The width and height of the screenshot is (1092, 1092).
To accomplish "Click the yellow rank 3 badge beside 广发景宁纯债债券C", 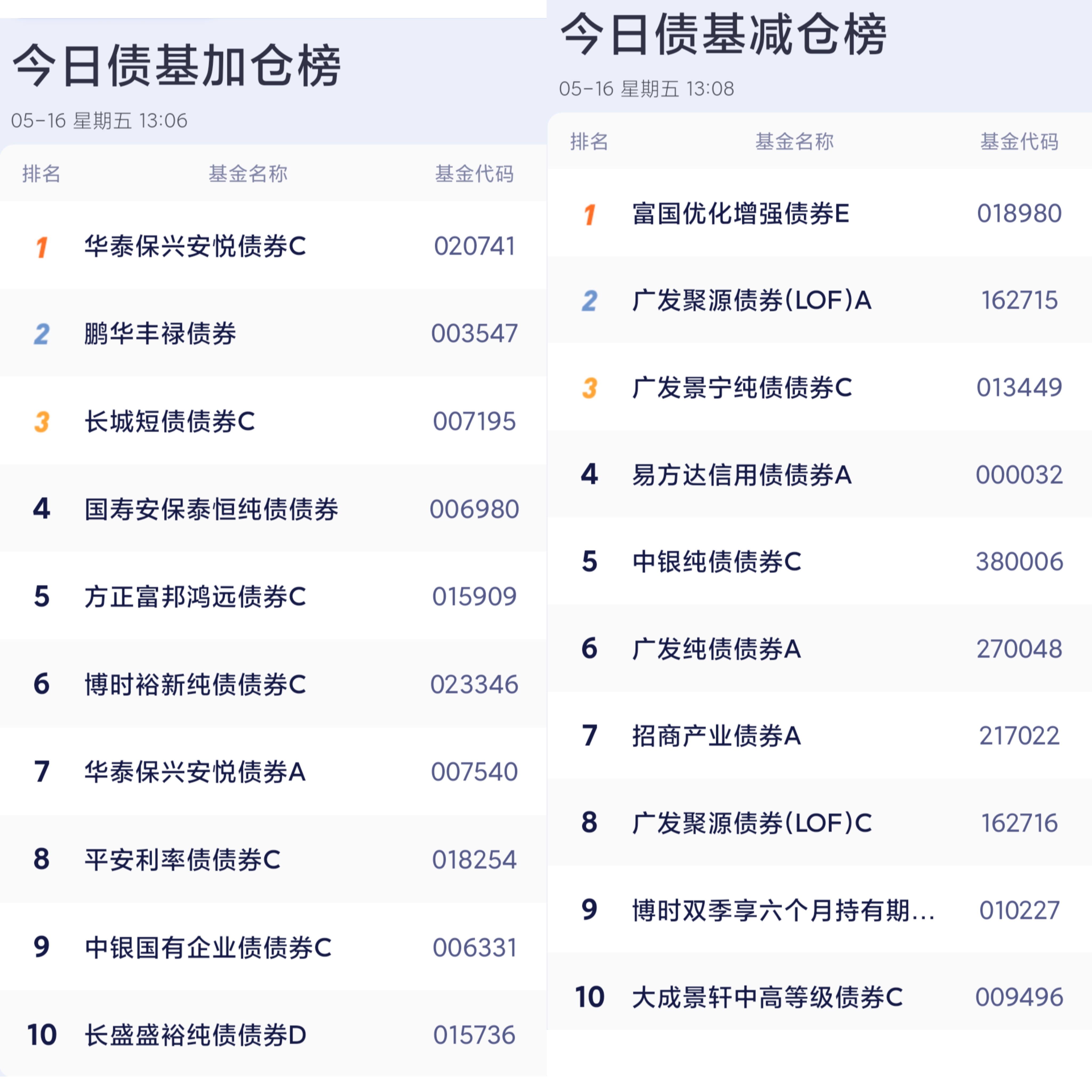I will 589,388.
